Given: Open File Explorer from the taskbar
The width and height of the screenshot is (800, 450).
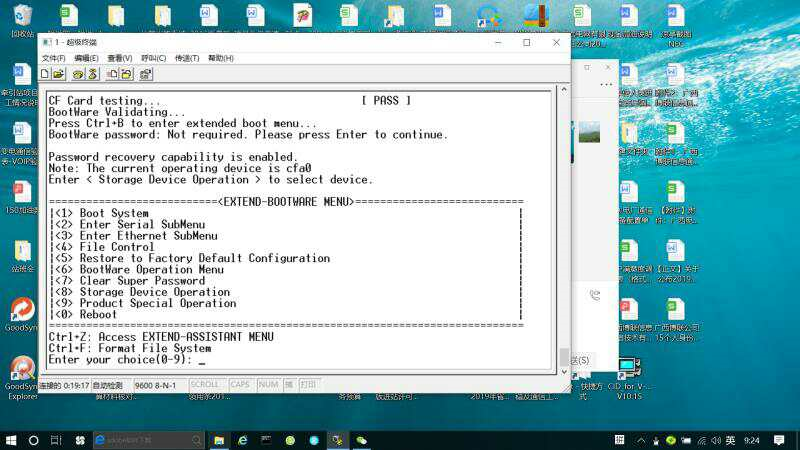Looking at the screenshot, I should coord(219,440).
